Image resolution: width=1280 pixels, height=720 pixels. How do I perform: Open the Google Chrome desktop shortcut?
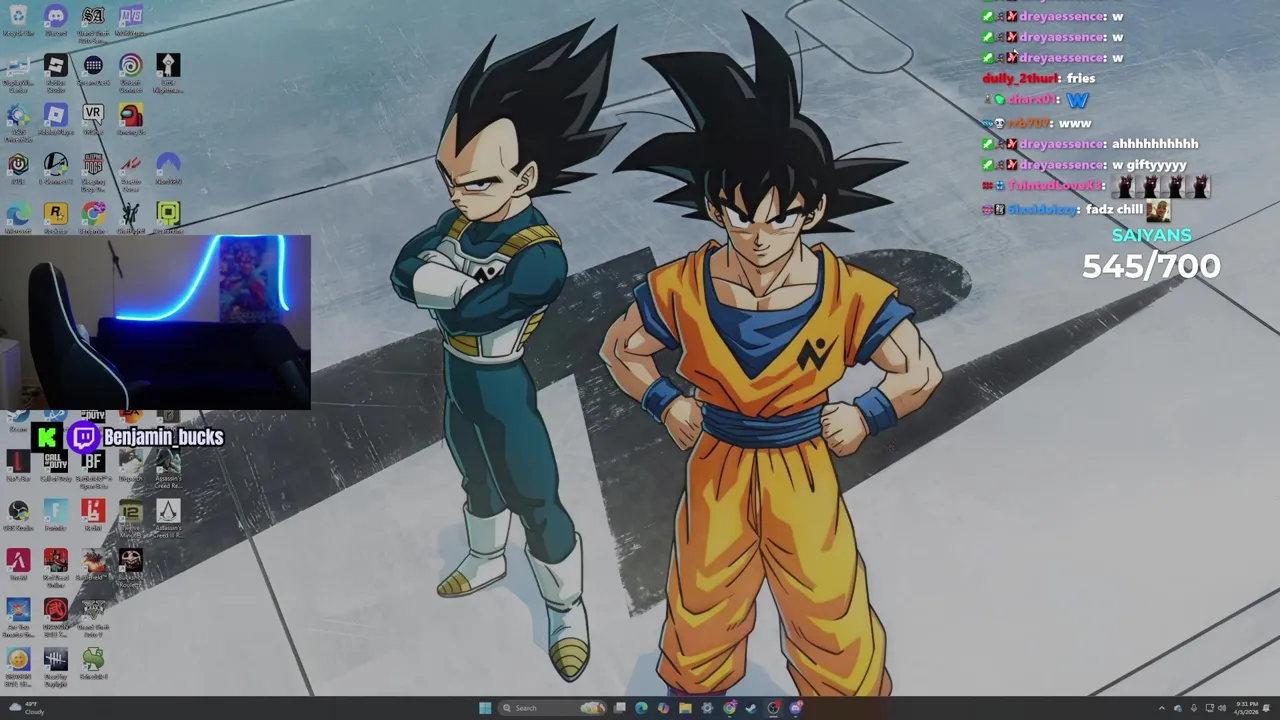pyautogui.click(x=93, y=218)
